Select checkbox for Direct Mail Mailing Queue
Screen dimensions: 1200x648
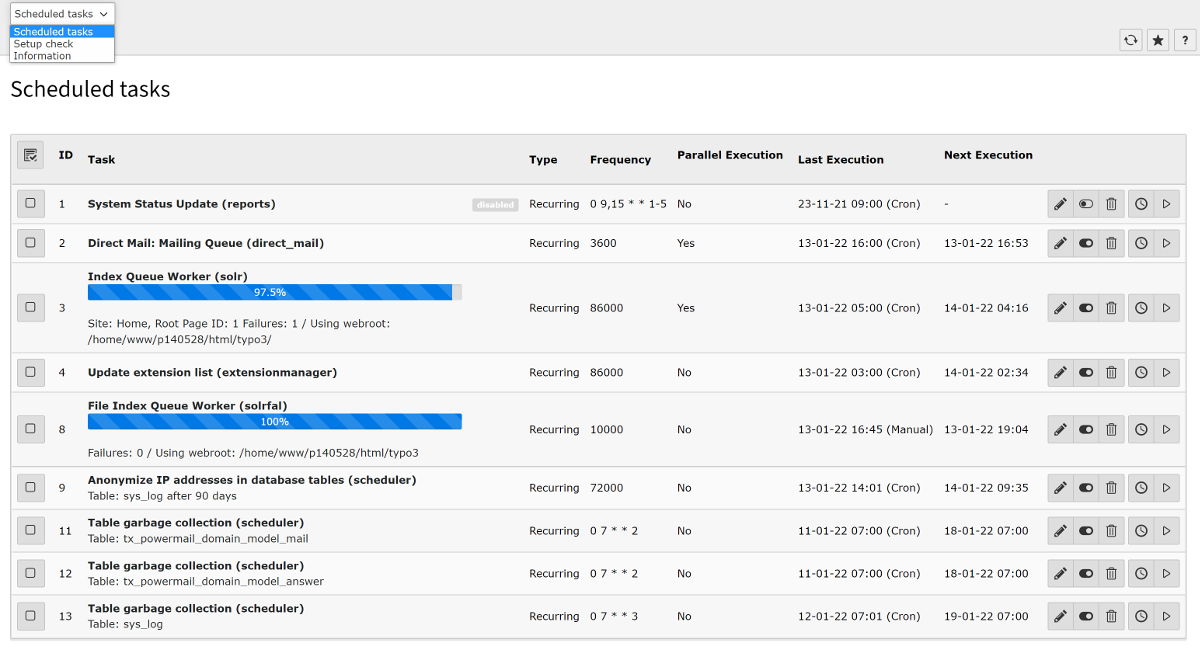pyautogui.click(x=30, y=243)
